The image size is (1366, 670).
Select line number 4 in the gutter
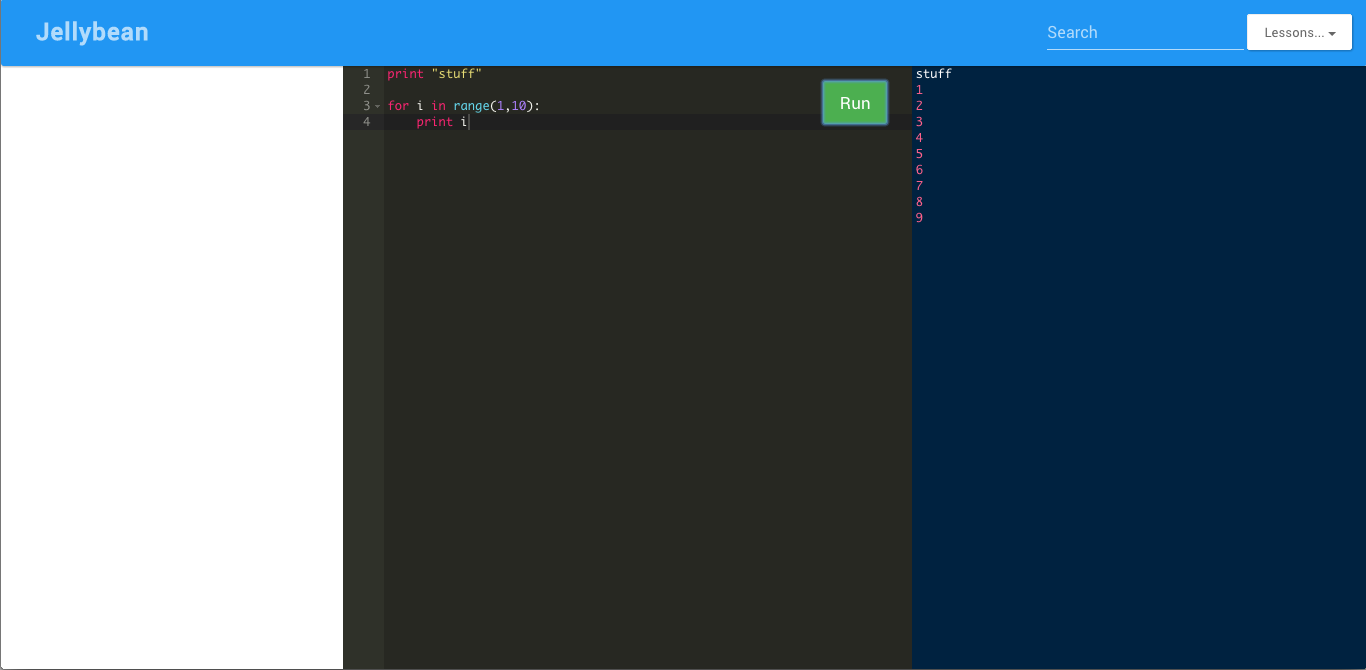(x=366, y=122)
